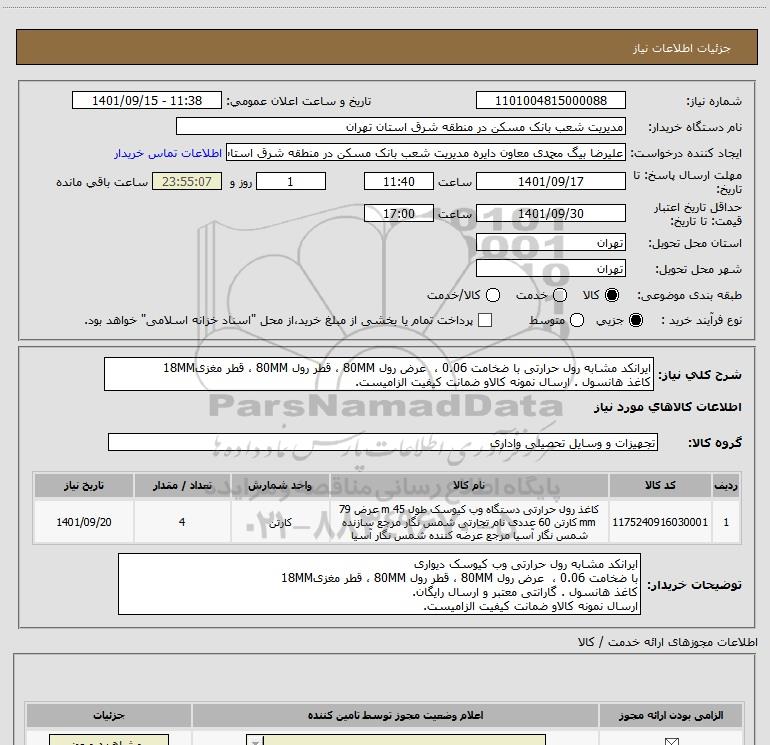Click the نام دستگاه خریدار field
770x745 pixels.
[x=401, y=127]
